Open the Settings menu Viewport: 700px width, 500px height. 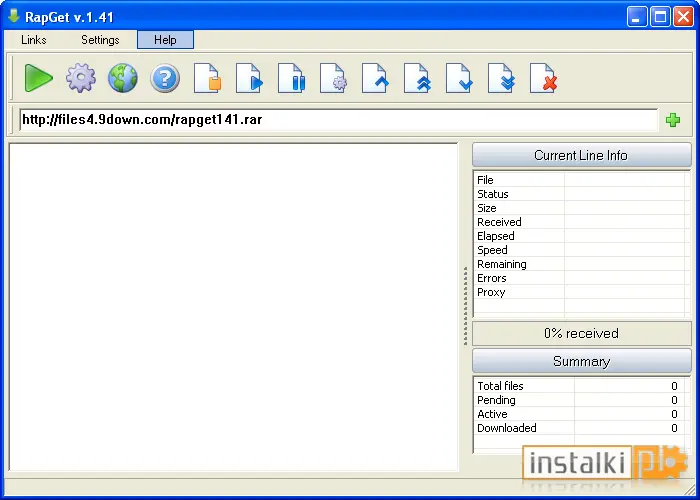click(x=100, y=40)
